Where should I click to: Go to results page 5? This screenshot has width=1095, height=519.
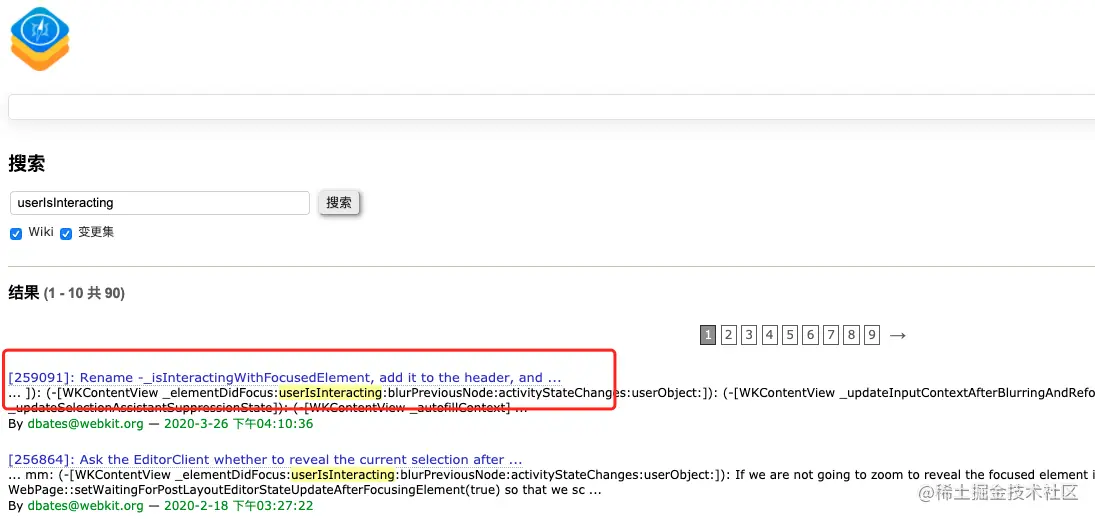(790, 335)
